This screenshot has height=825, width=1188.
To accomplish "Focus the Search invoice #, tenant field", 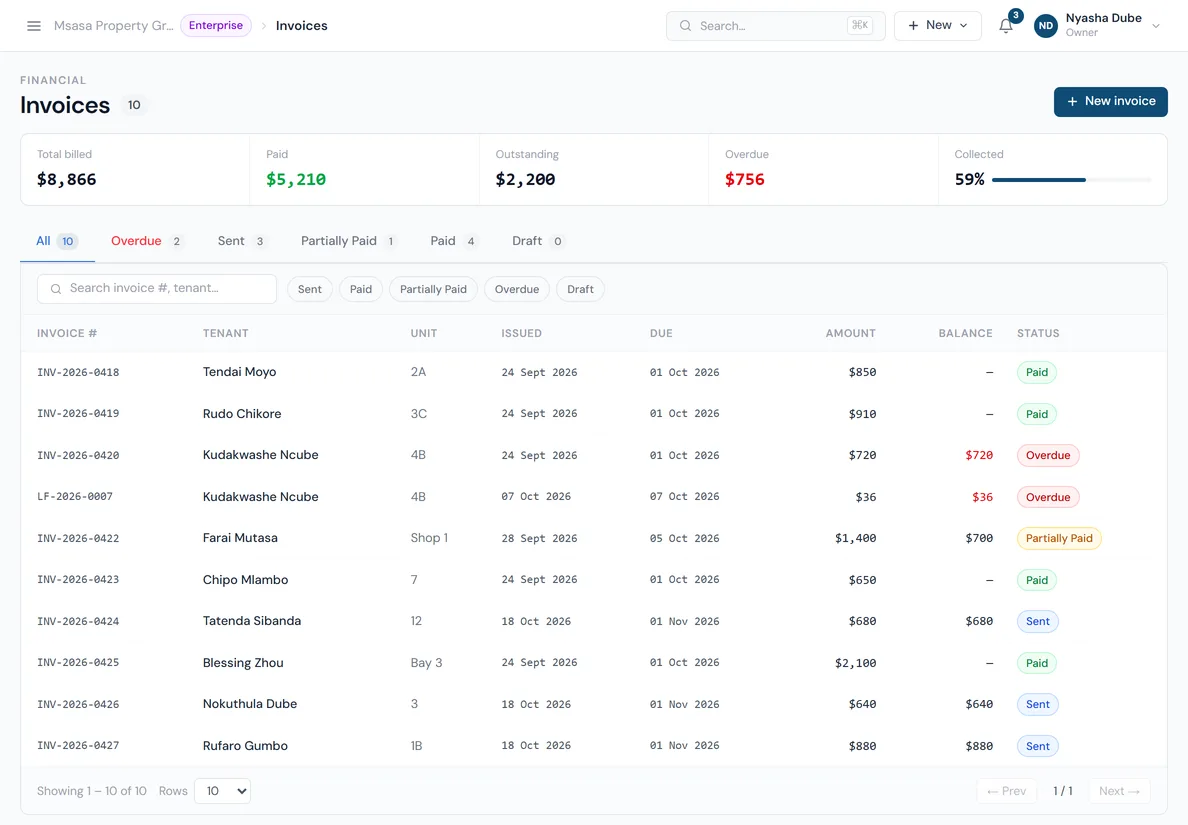I will pyautogui.click(x=157, y=289).
